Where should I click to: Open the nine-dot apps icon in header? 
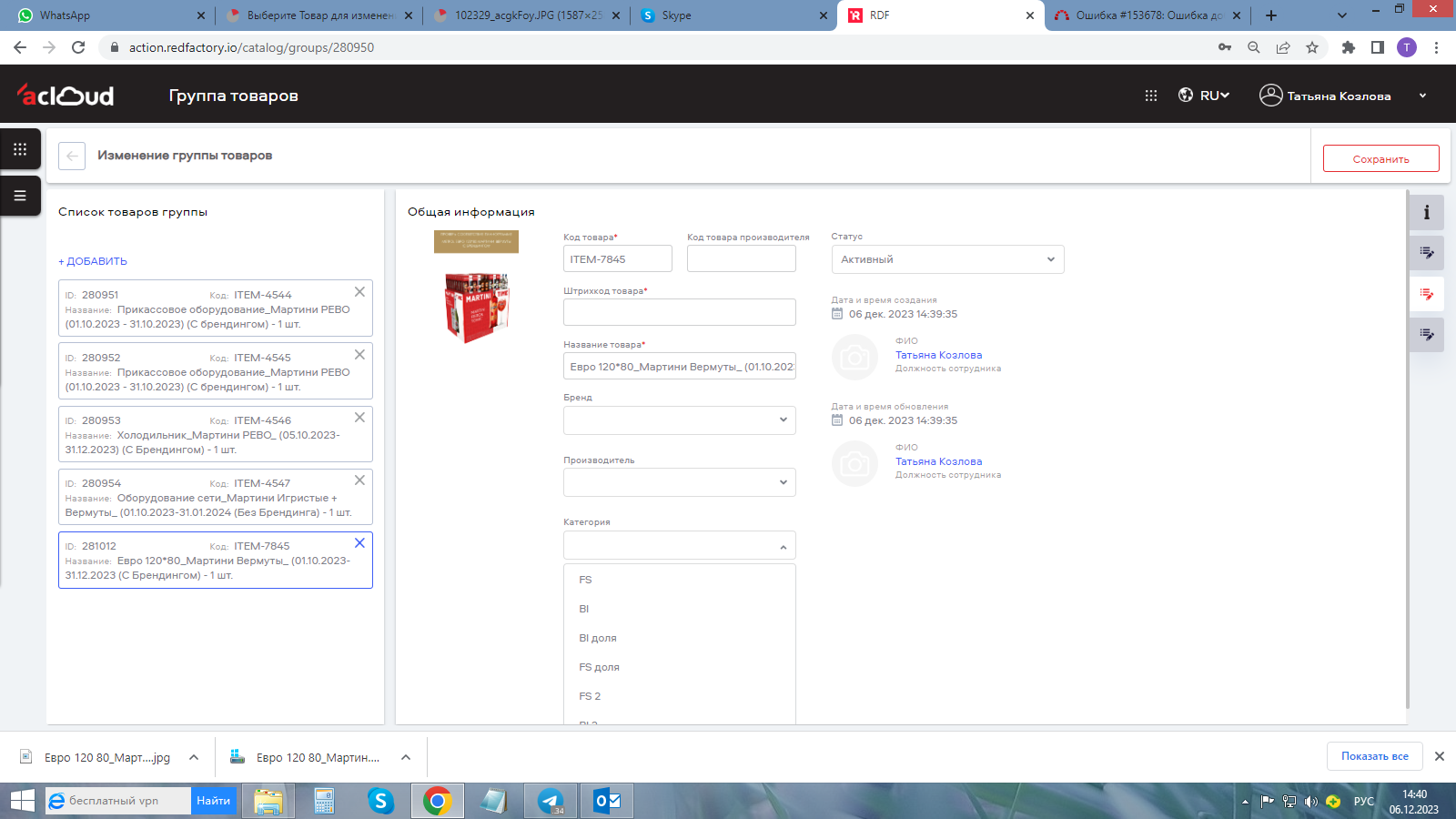click(1151, 96)
